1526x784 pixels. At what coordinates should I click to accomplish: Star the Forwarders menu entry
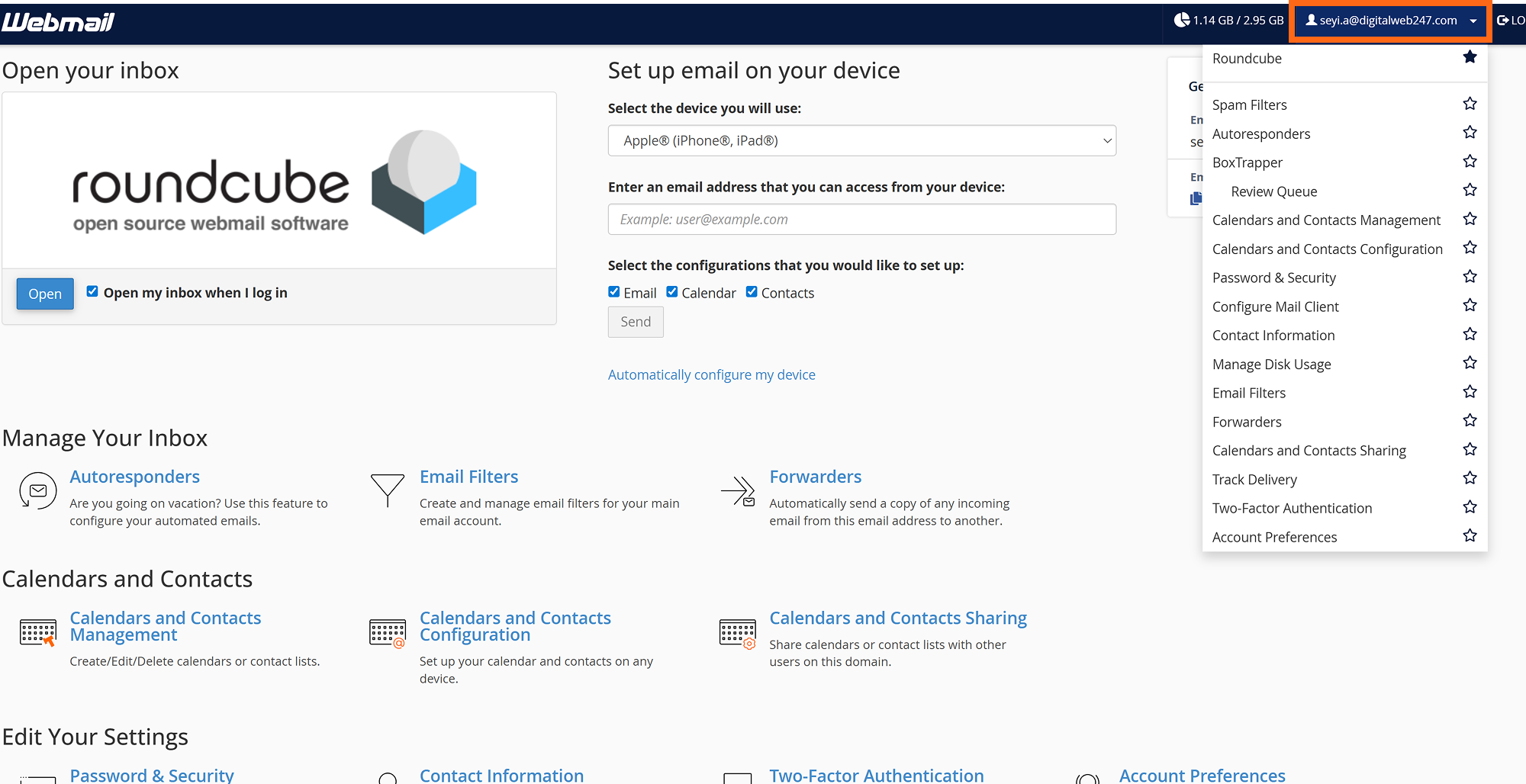(1470, 420)
